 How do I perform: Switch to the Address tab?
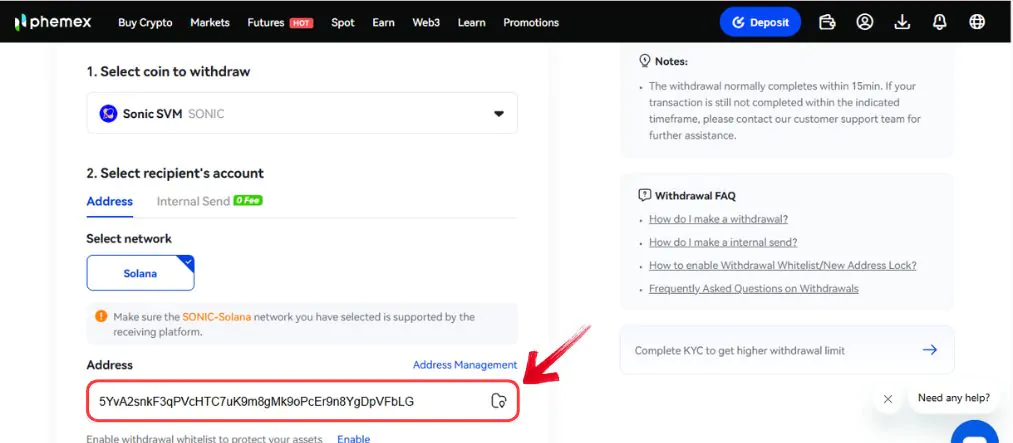pos(110,201)
